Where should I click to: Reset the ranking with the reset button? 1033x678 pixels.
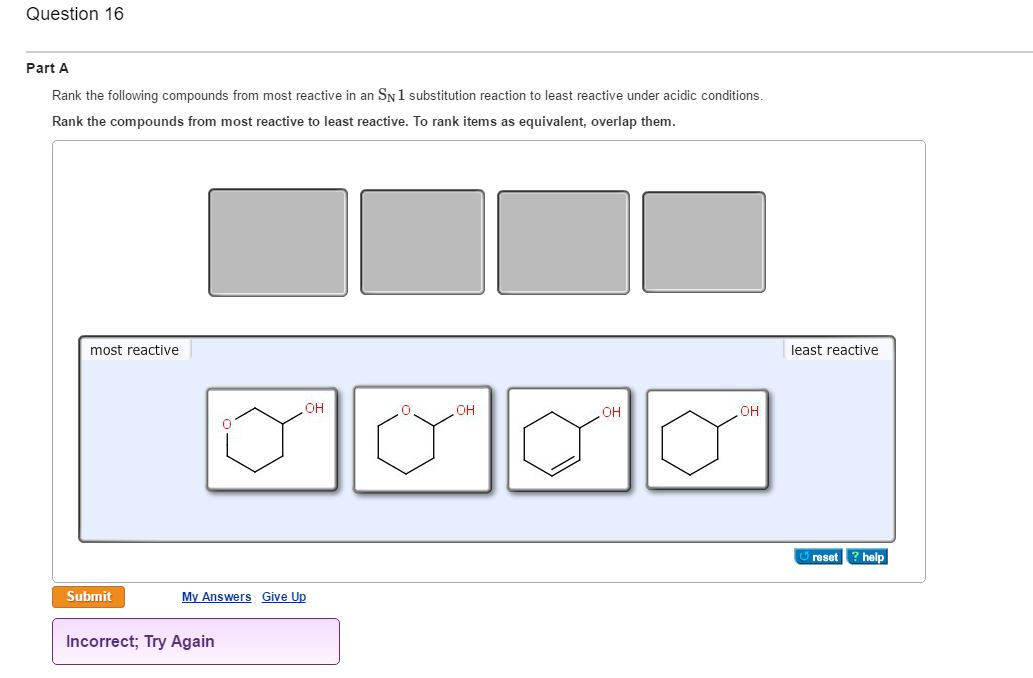pos(818,557)
